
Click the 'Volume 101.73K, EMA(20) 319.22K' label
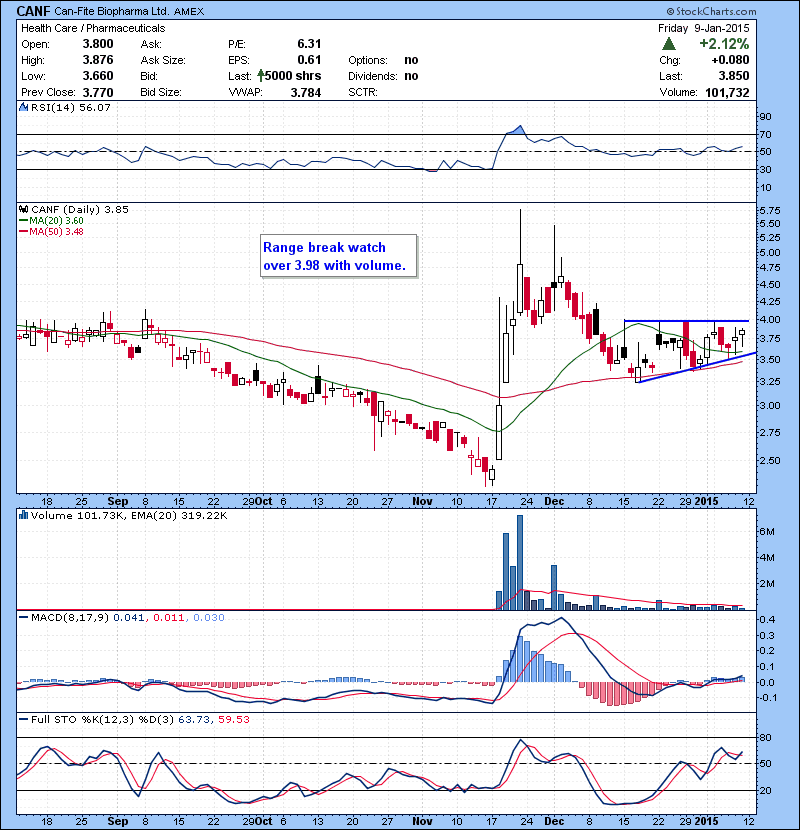129,515
